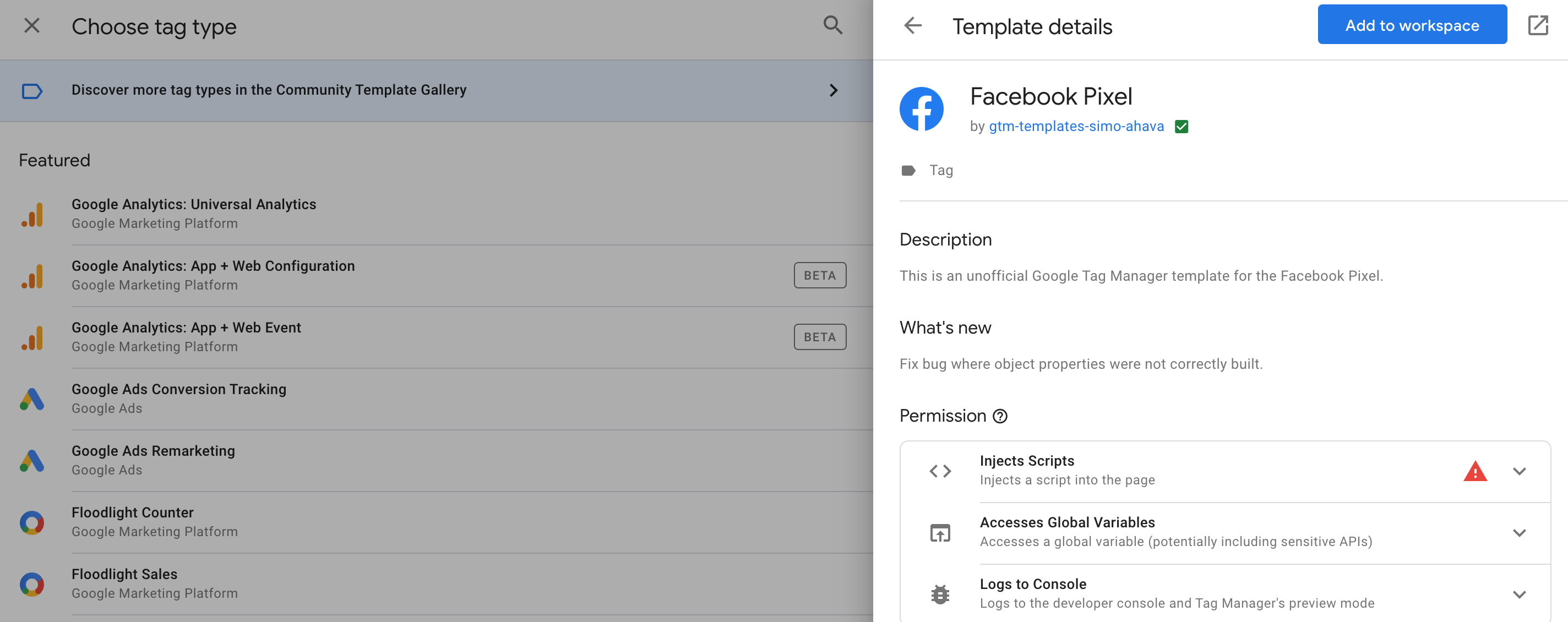Click Facebook Pixel template heading

(x=1050, y=96)
